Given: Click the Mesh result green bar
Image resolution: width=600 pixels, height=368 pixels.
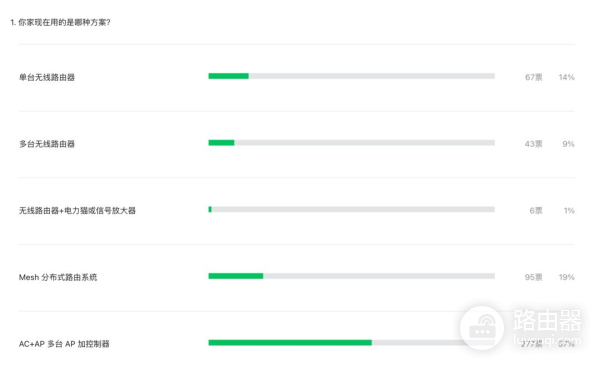Looking at the screenshot, I should coord(236,276).
